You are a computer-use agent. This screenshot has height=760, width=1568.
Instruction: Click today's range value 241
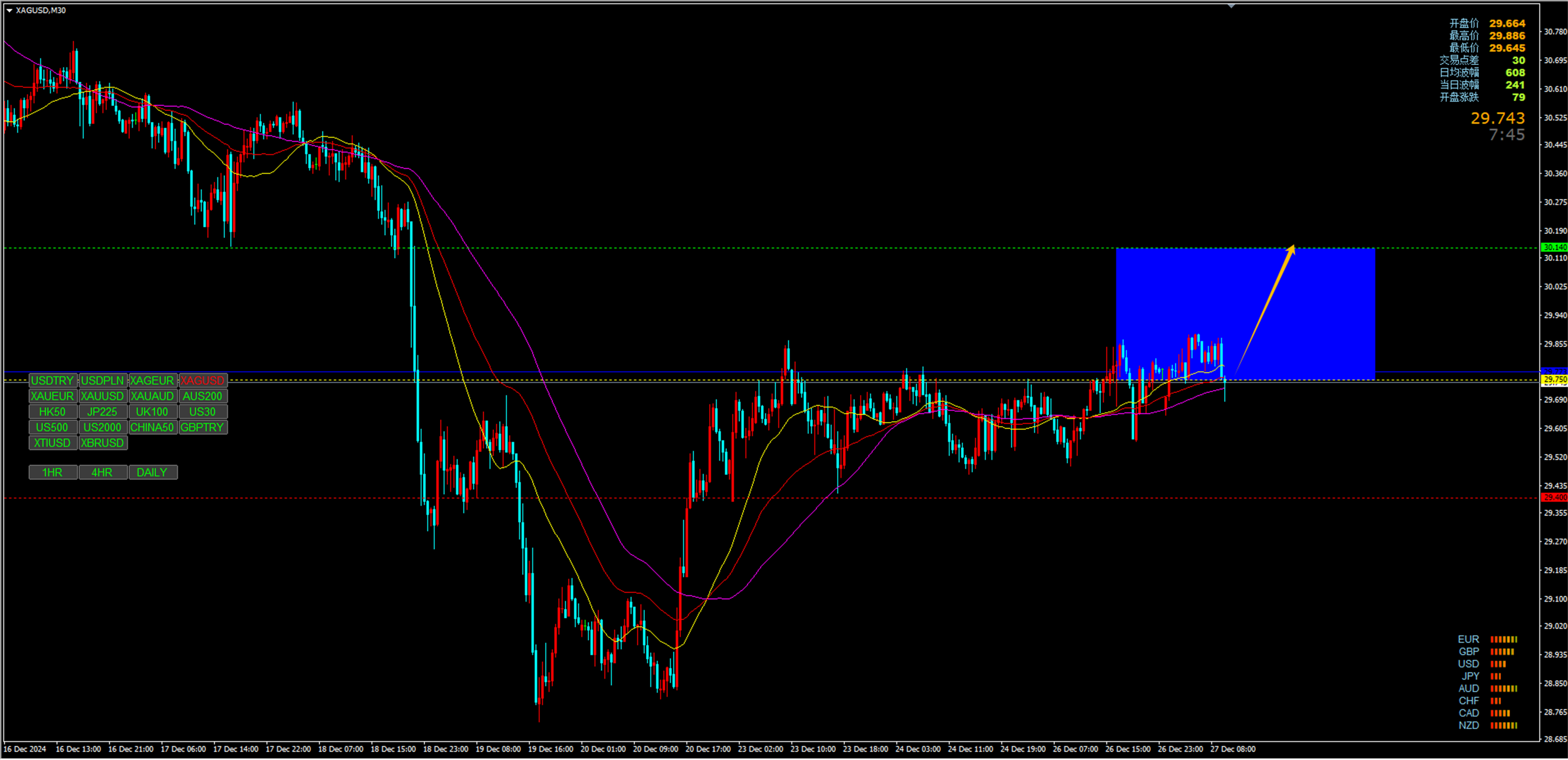1516,85
